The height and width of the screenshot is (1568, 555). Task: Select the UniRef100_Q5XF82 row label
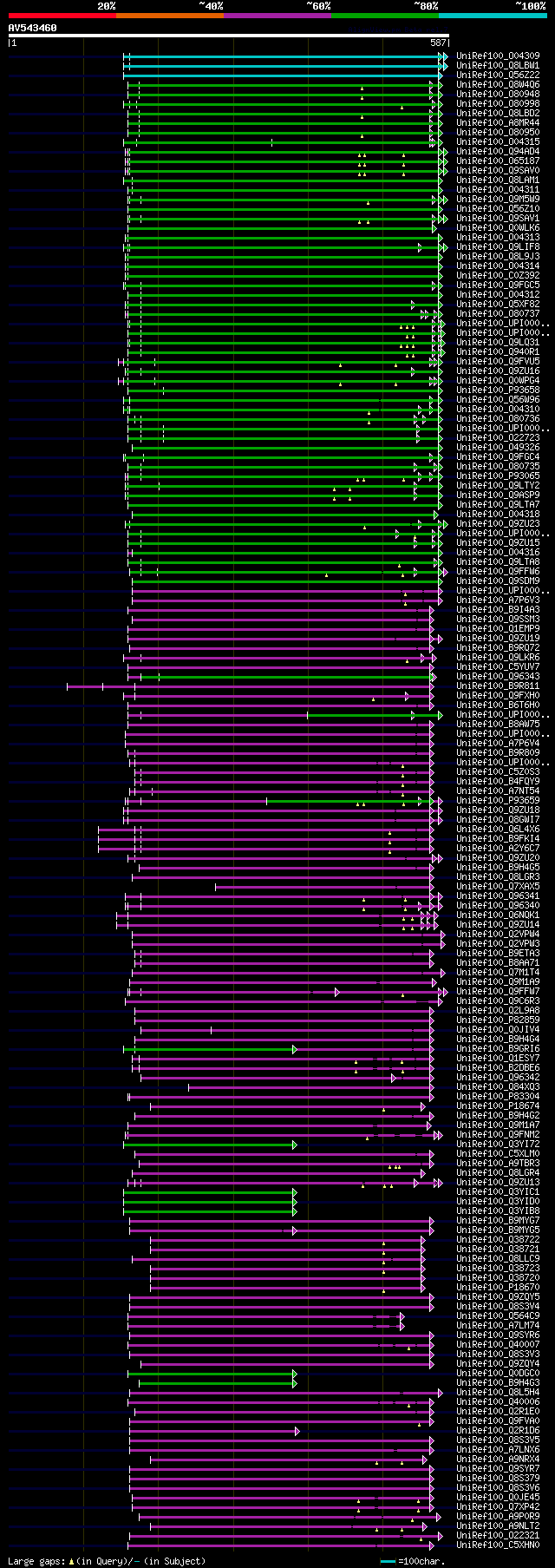(498, 305)
